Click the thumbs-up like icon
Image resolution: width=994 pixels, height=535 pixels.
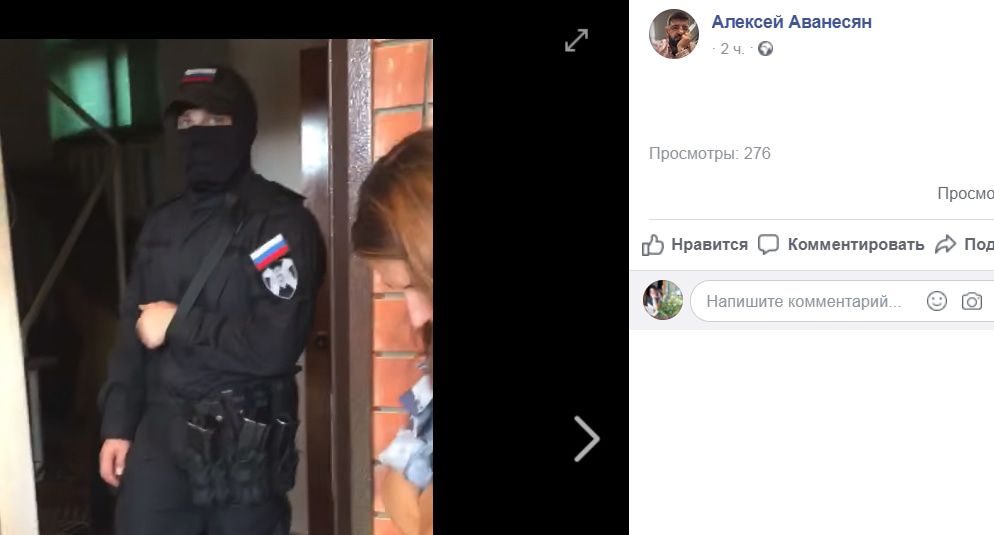tap(653, 245)
